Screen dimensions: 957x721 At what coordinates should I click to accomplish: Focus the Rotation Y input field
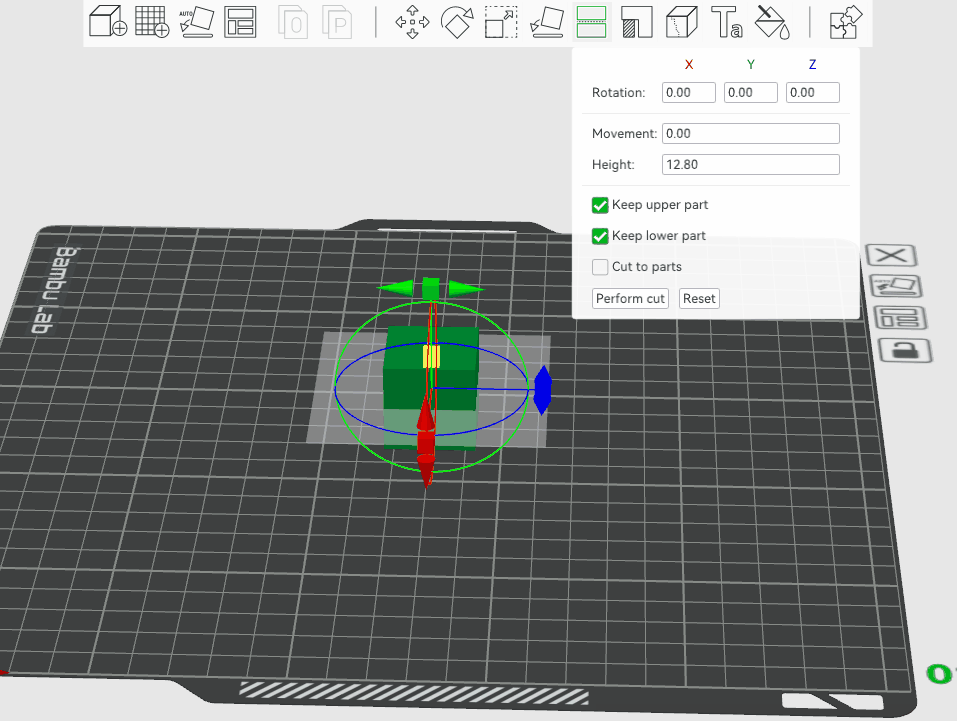coord(751,93)
